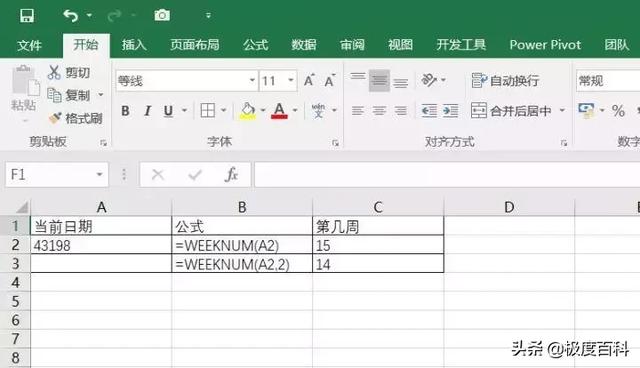Toggle center horizontally icon
Screen dimensions: 640x368
[x=379, y=111]
